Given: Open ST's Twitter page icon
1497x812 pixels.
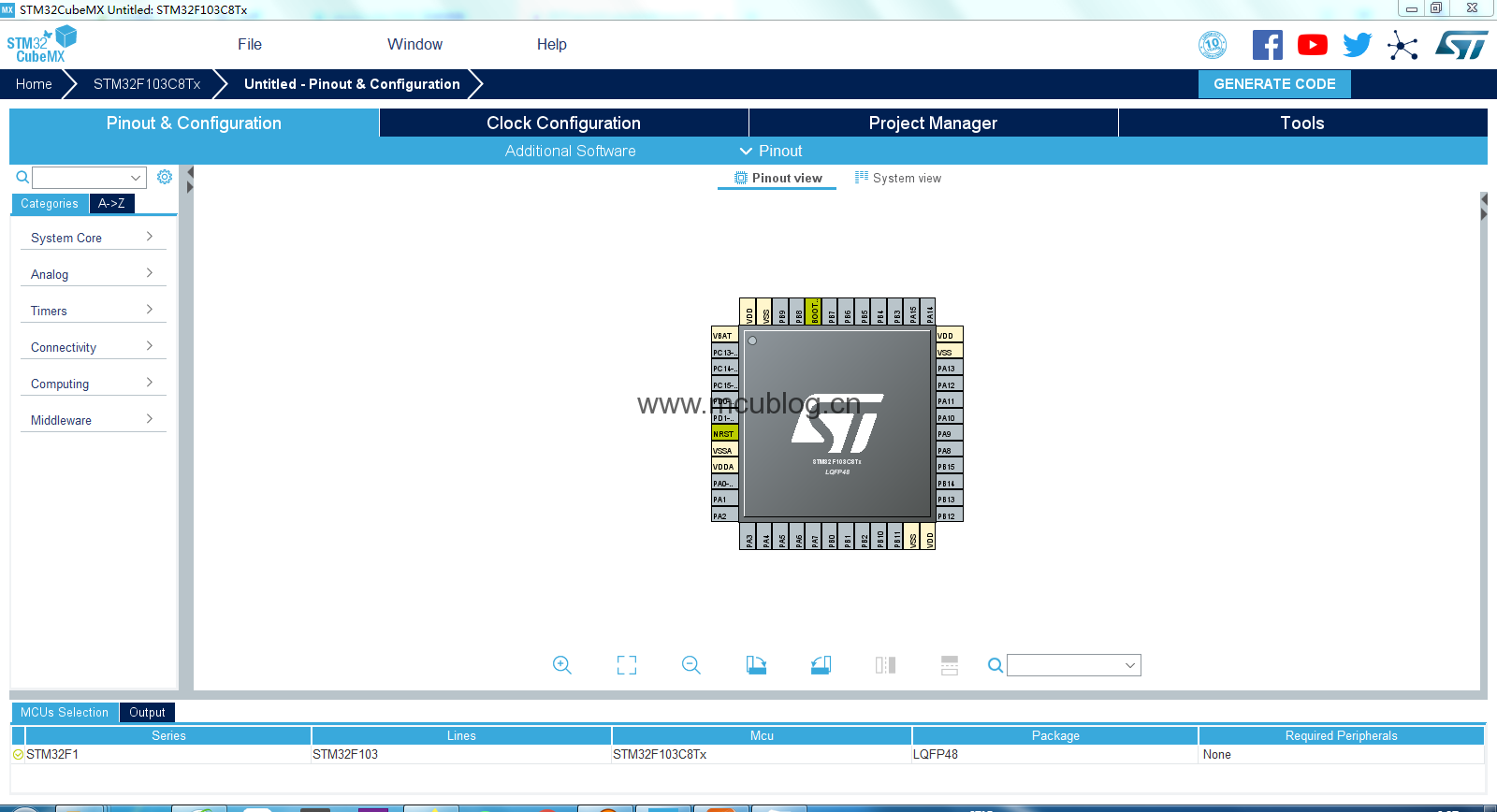Looking at the screenshot, I should pyautogui.click(x=1357, y=45).
